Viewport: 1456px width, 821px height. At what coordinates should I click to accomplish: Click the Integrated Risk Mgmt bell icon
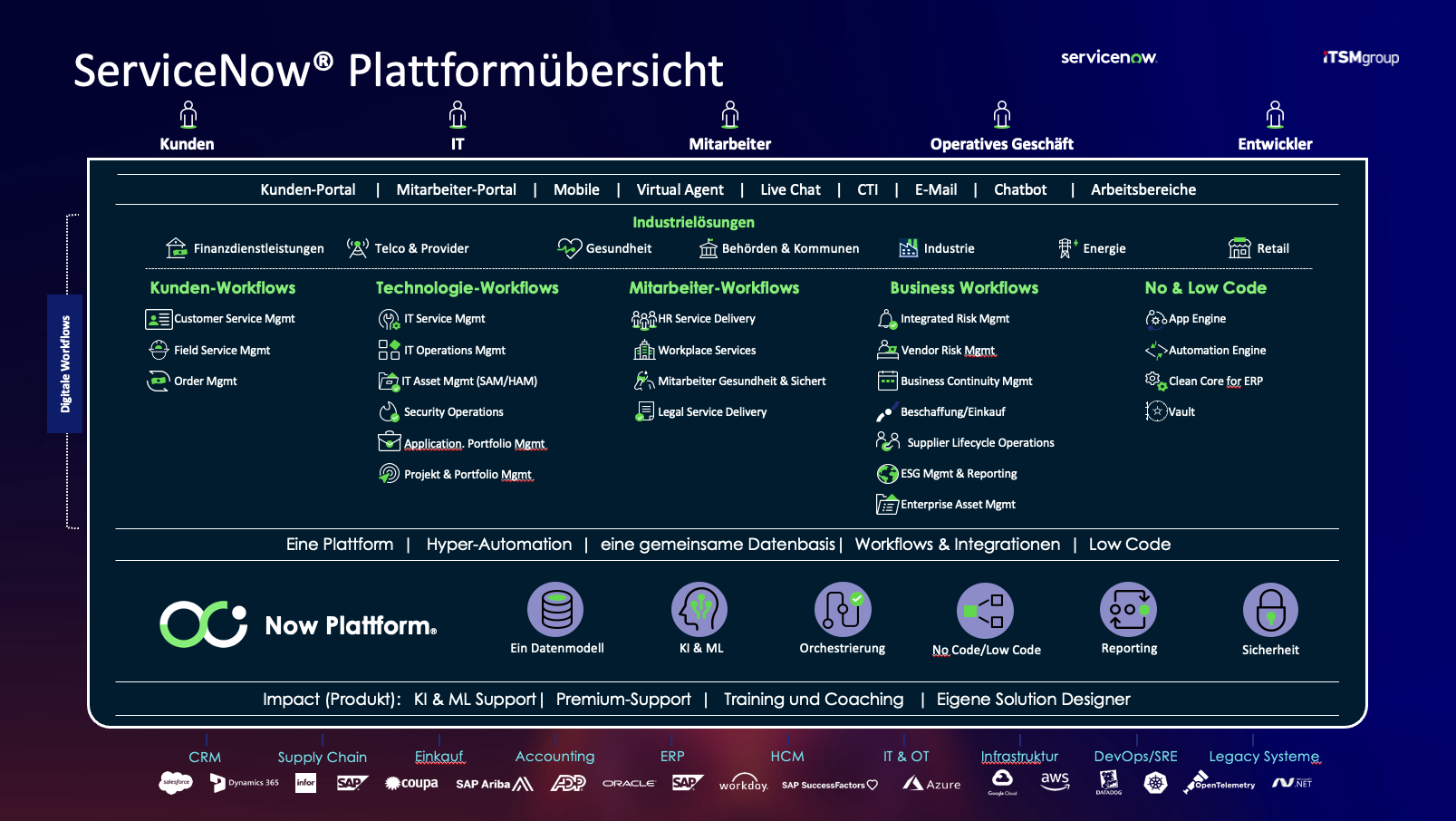(887, 319)
